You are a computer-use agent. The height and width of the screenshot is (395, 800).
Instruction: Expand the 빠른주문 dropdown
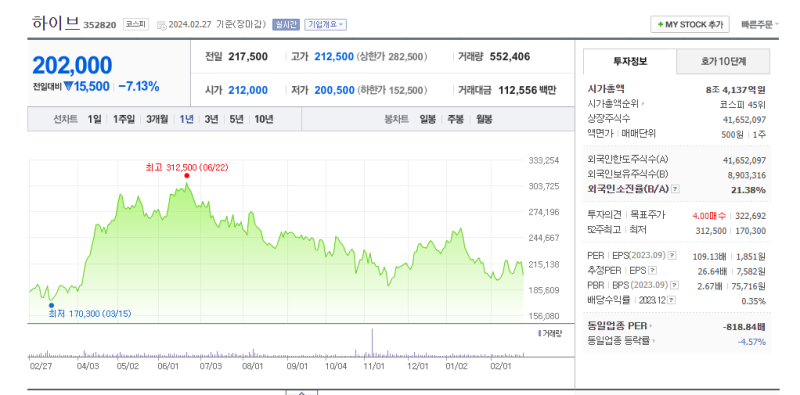click(x=760, y=24)
